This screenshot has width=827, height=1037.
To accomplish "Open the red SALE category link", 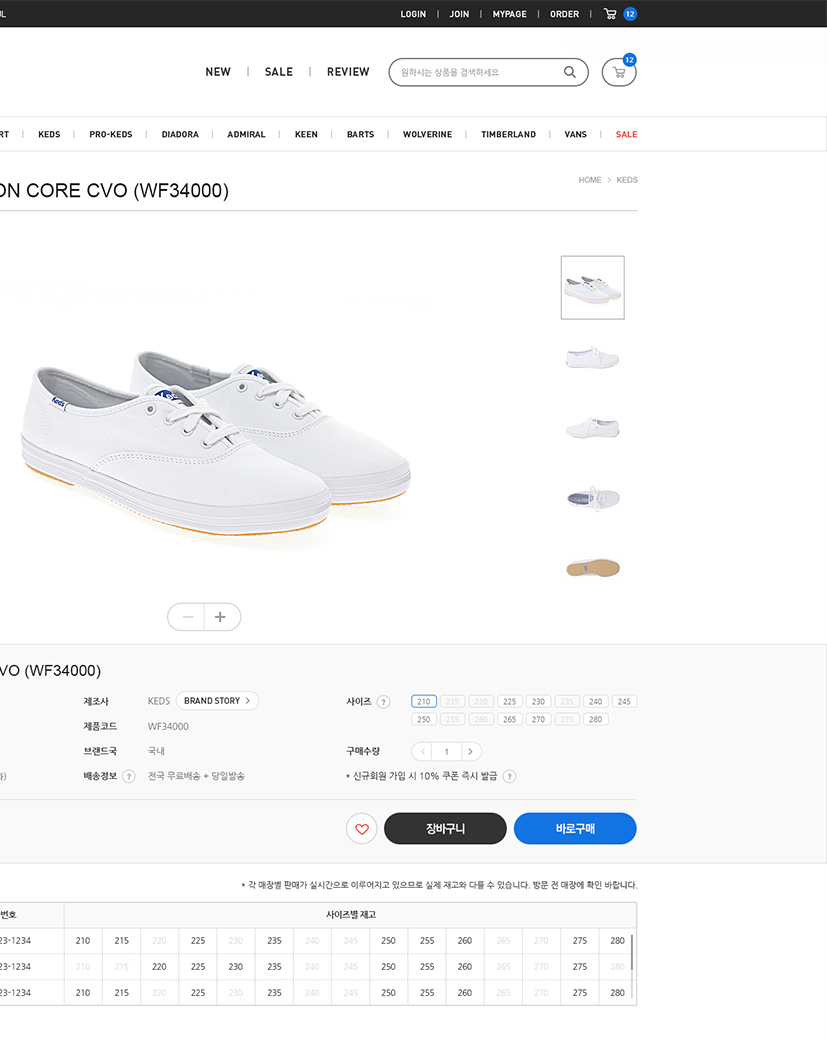I will (x=627, y=134).
